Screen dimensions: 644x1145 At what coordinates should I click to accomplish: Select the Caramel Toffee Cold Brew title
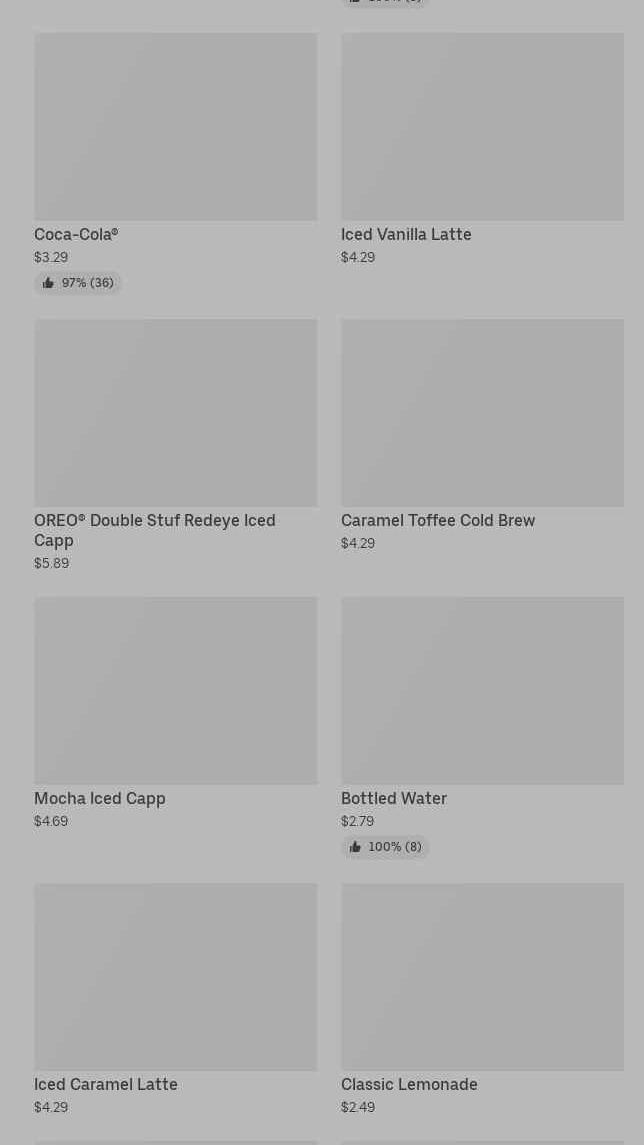pos(438,520)
